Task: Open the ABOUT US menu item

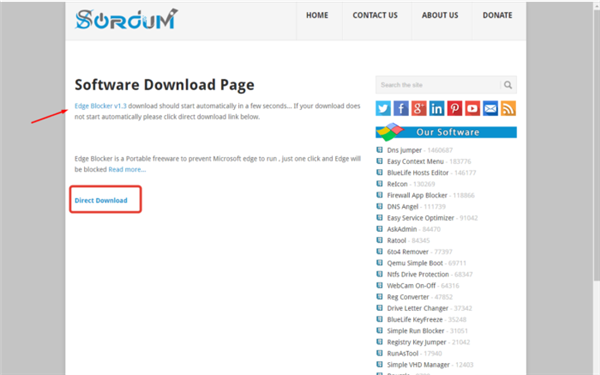Action: (440, 15)
